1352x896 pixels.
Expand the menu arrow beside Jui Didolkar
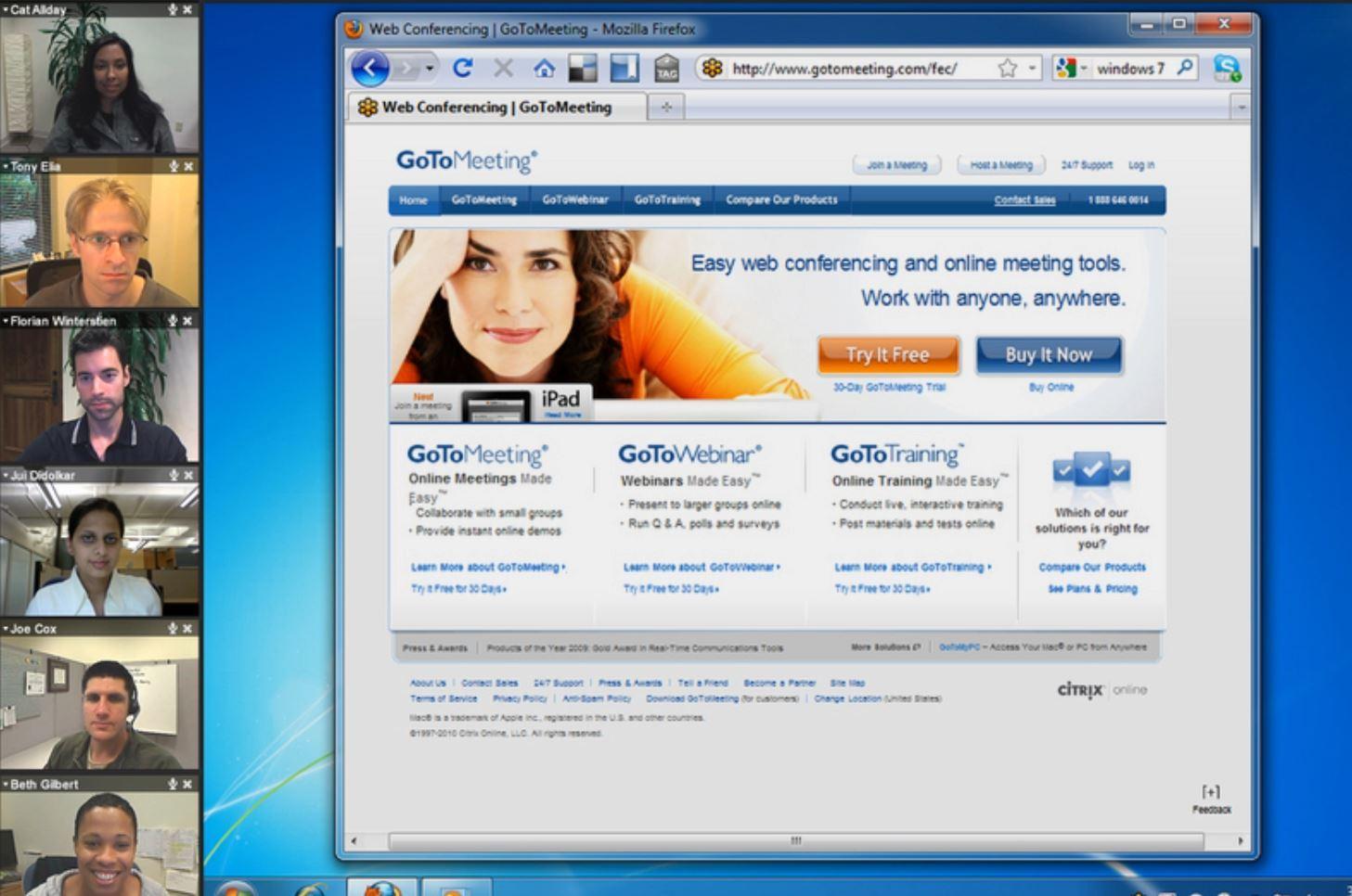coord(5,475)
